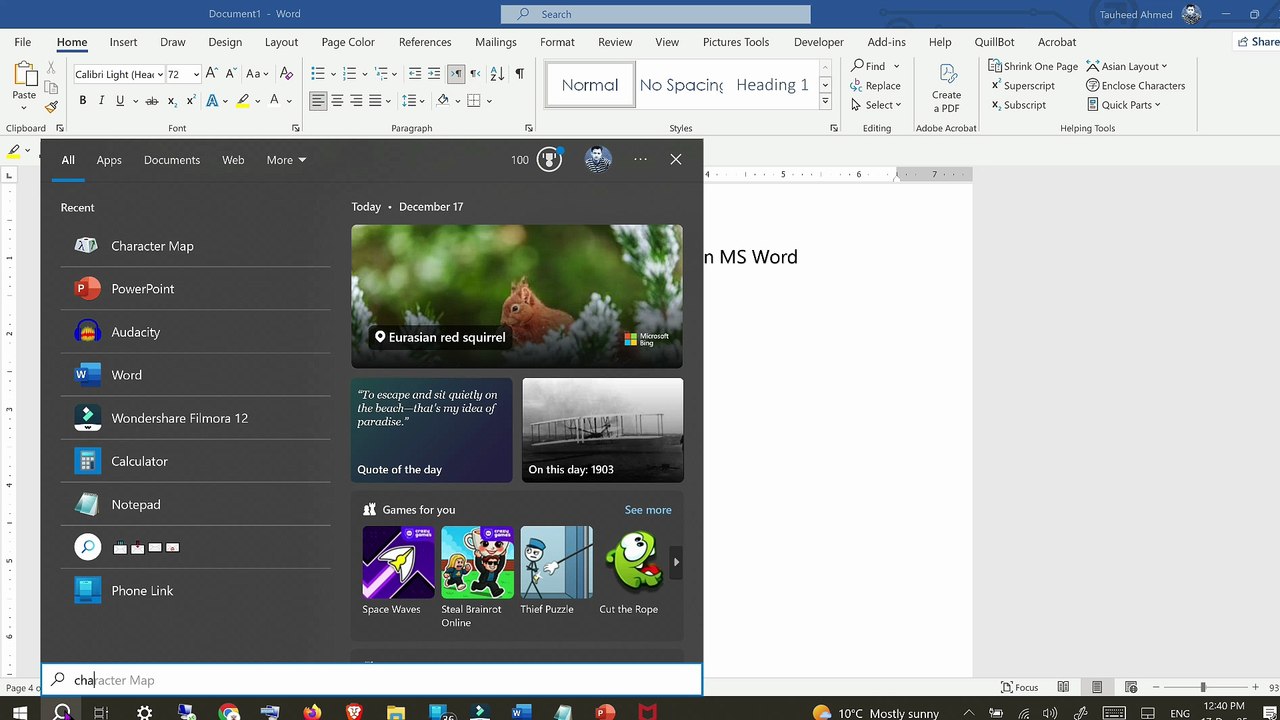Apply Bold formatting in Word ribbon
The width and height of the screenshot is (1280, 720).
coord(83,101)
